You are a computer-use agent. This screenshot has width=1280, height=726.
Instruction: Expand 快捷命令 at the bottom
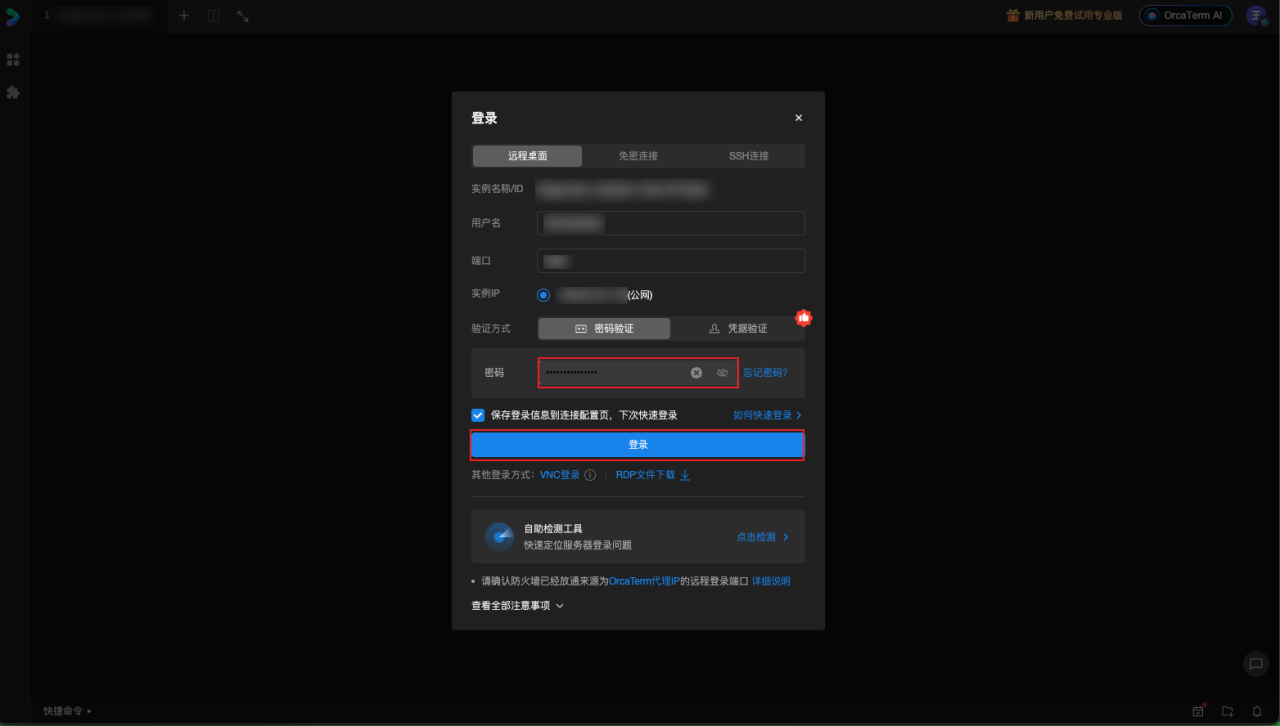click(67, 711)
